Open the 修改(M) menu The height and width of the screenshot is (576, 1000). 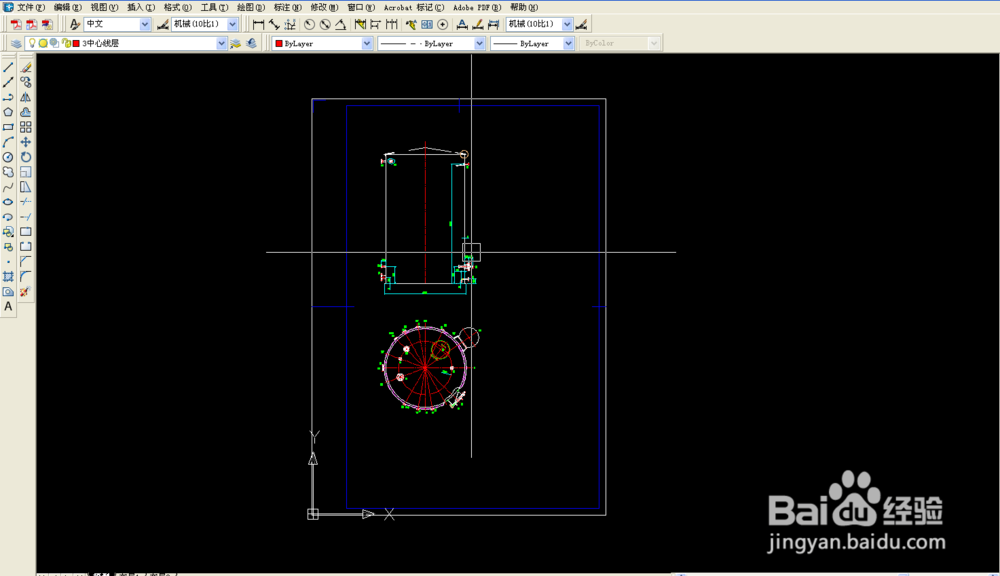pos(324,7)
